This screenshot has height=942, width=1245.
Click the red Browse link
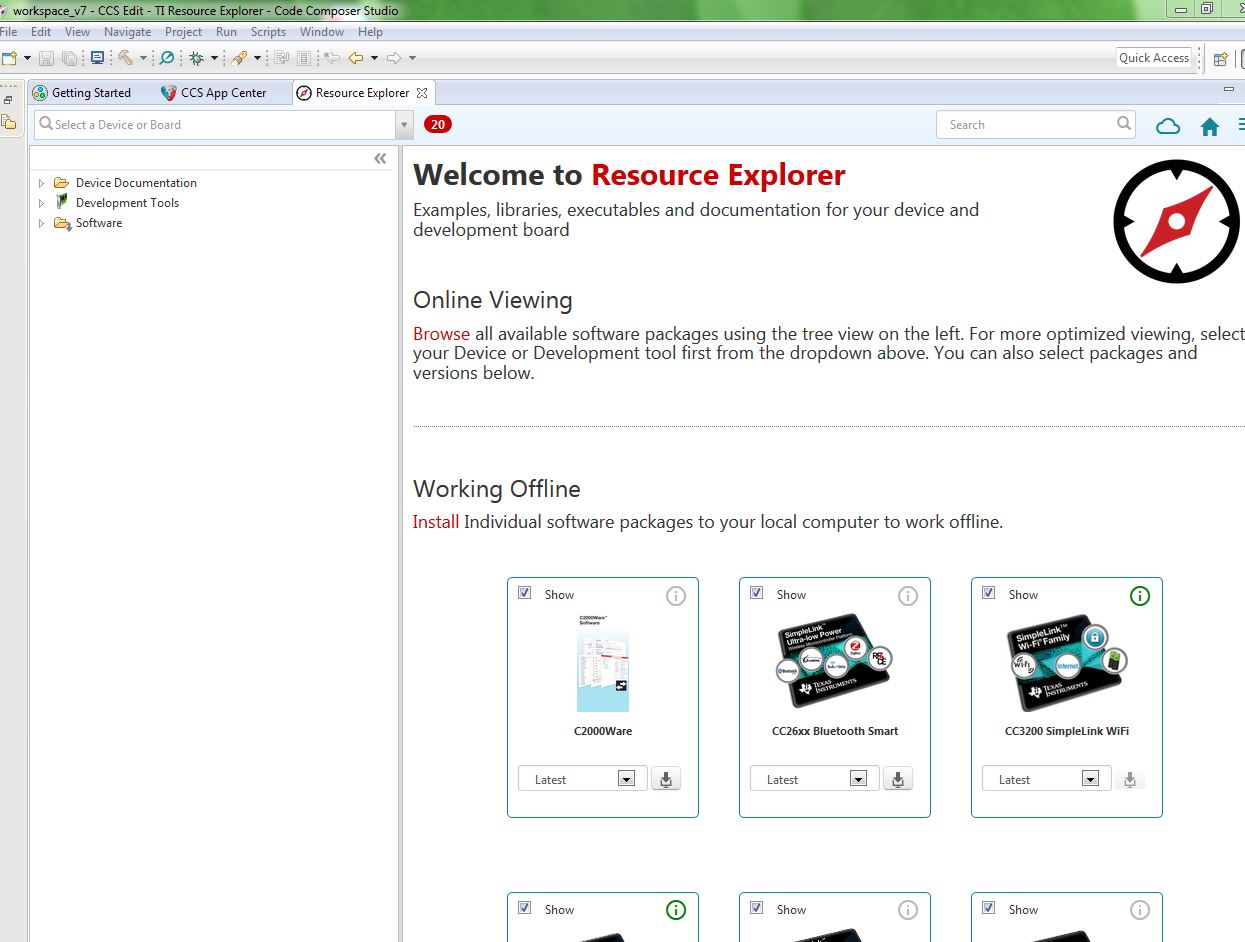tap(441, 334)
